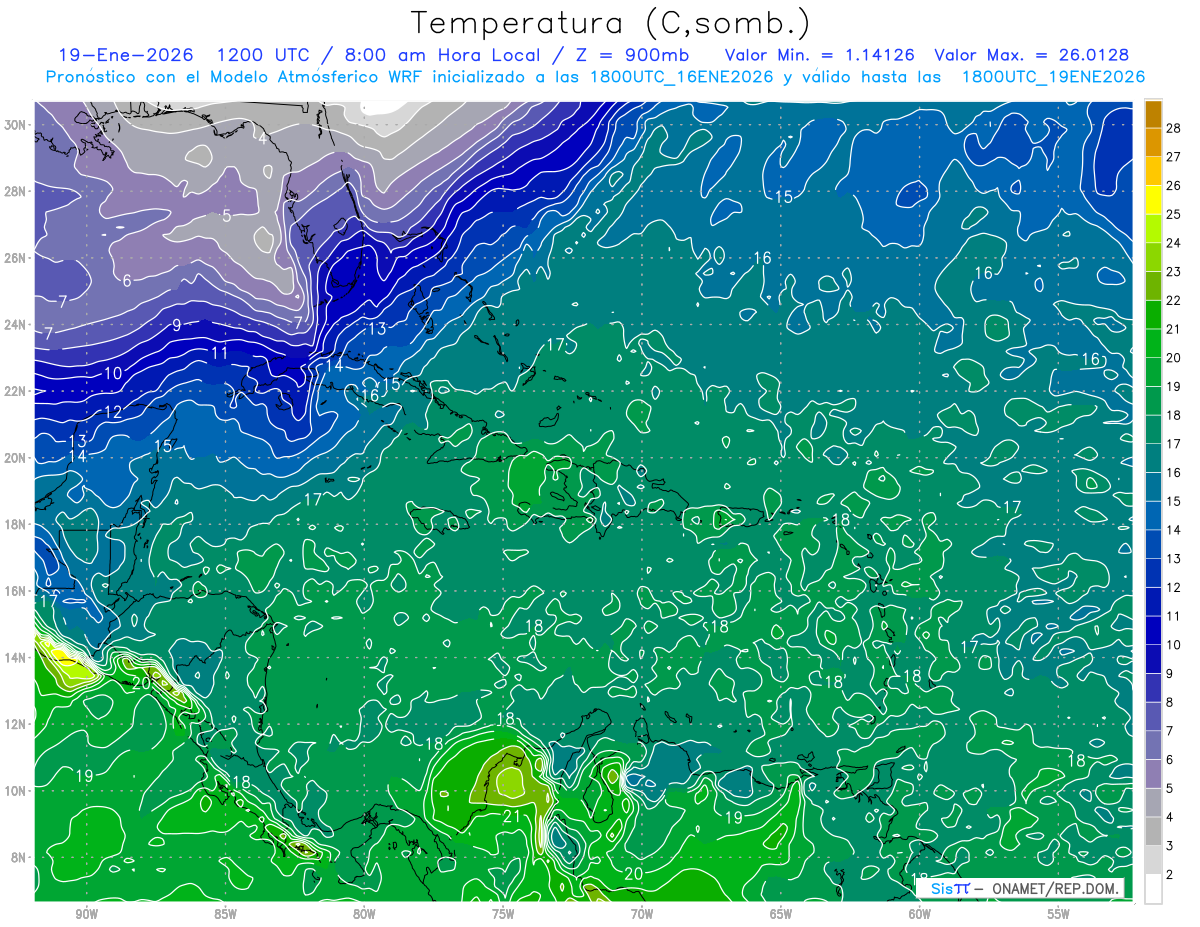Click the white swatch below colorbar label 2

point(1154,888)
